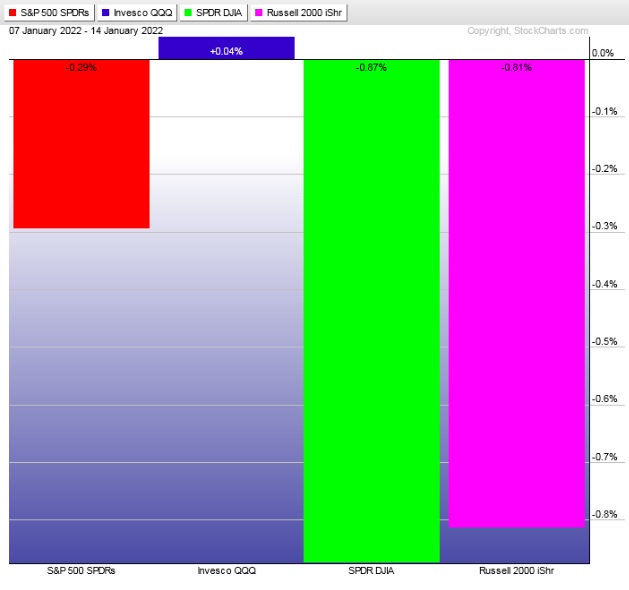The height and width of the screenshot is (590, 629).
Task: Click the S&P 500 SPDRs x-axis label
Action: pos(81,570)
